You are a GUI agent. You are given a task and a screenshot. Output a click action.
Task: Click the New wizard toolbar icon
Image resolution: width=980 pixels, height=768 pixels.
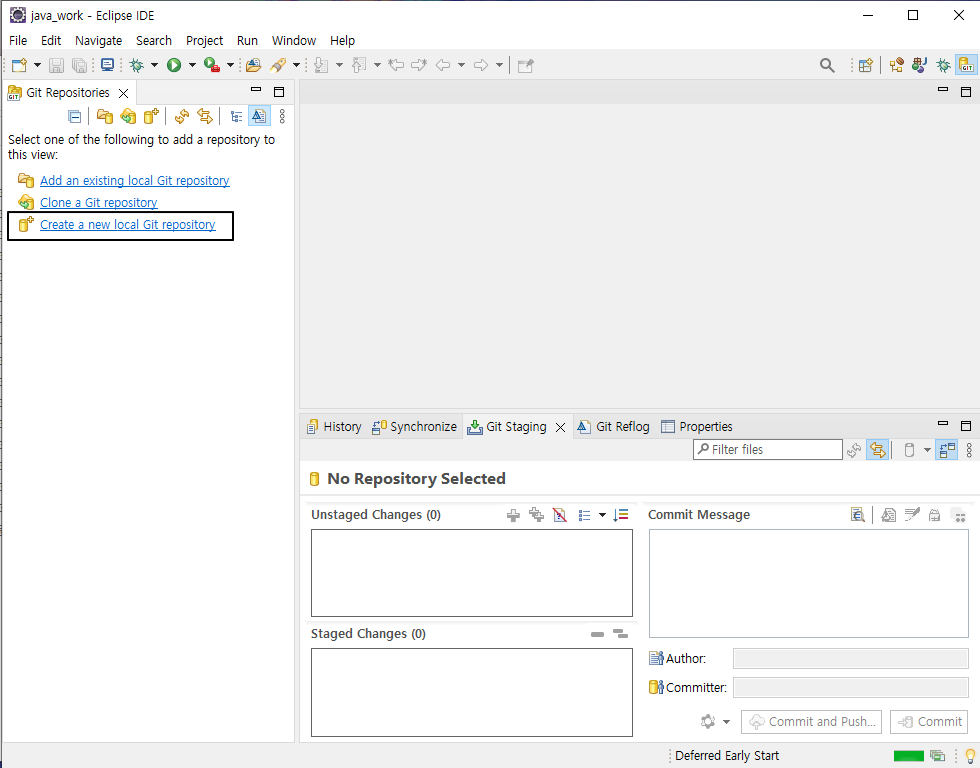20,65
